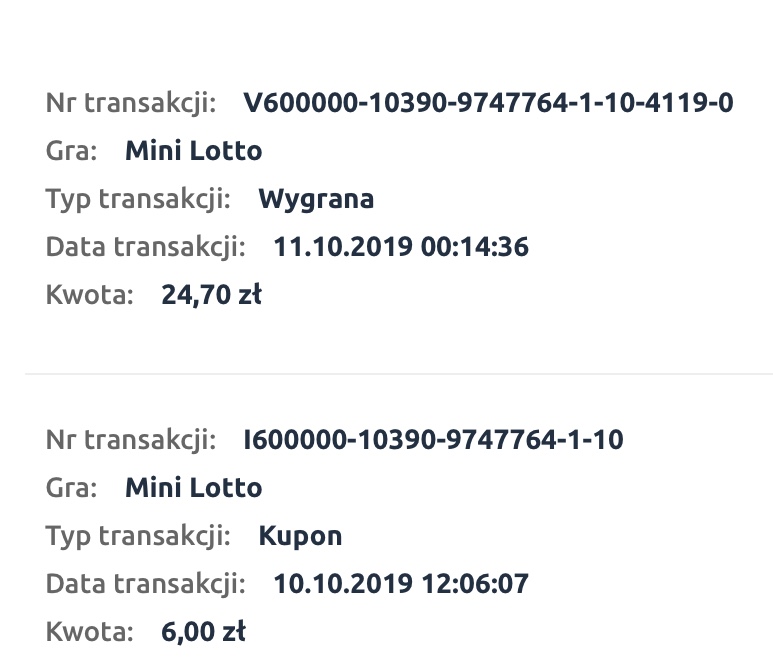The image size is (773, 671).
Task: Click the second Gra label
Action: [x=71, y=487]
